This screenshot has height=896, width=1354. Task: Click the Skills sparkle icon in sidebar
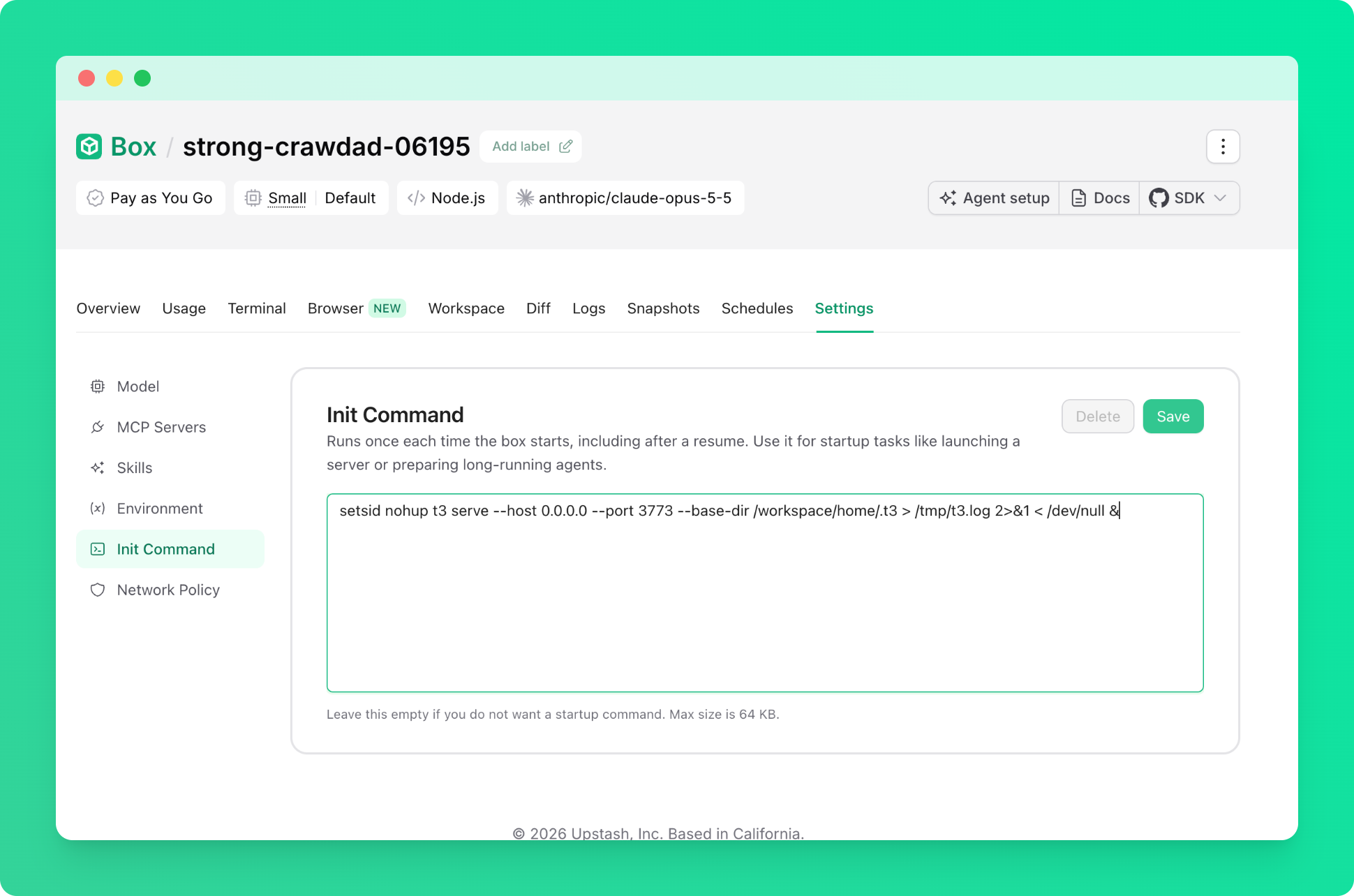(98, 468)
